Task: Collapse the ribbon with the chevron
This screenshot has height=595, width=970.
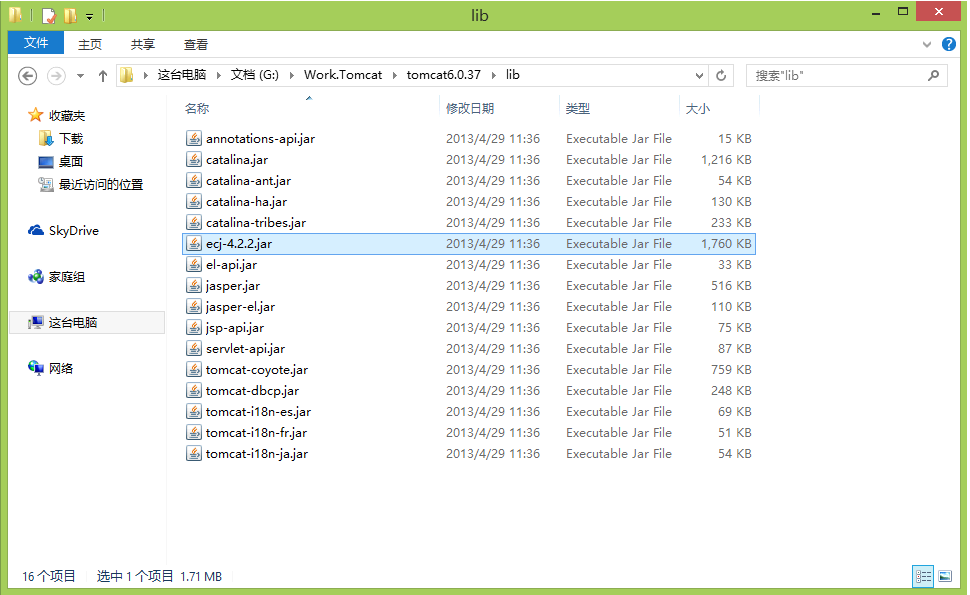Action: [x=926, y=43]
